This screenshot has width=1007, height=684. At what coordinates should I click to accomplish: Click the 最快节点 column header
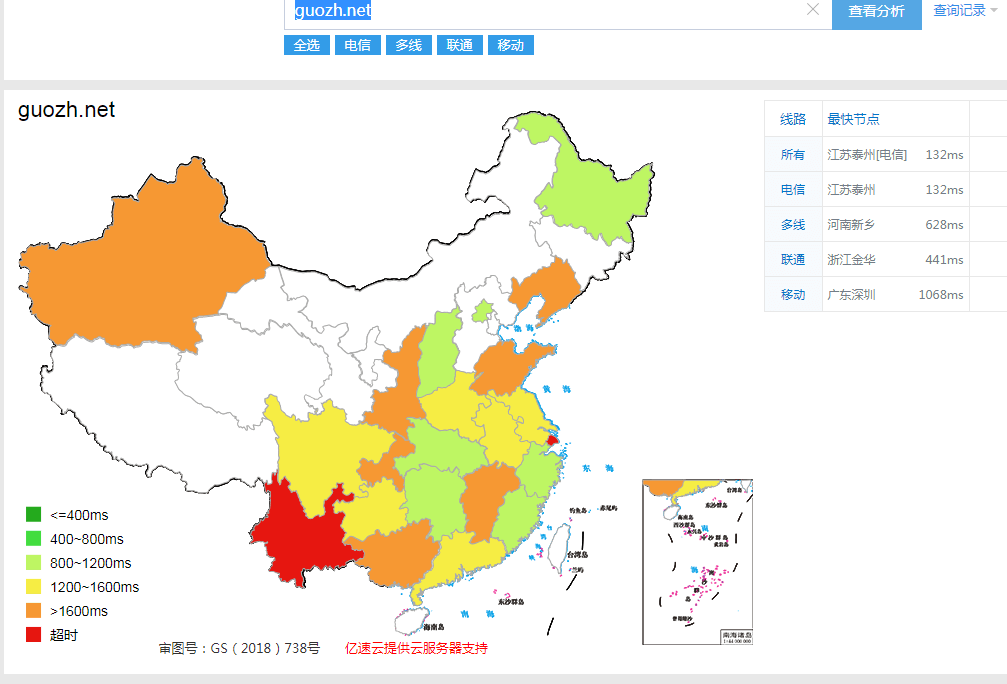tap(853, 119)
